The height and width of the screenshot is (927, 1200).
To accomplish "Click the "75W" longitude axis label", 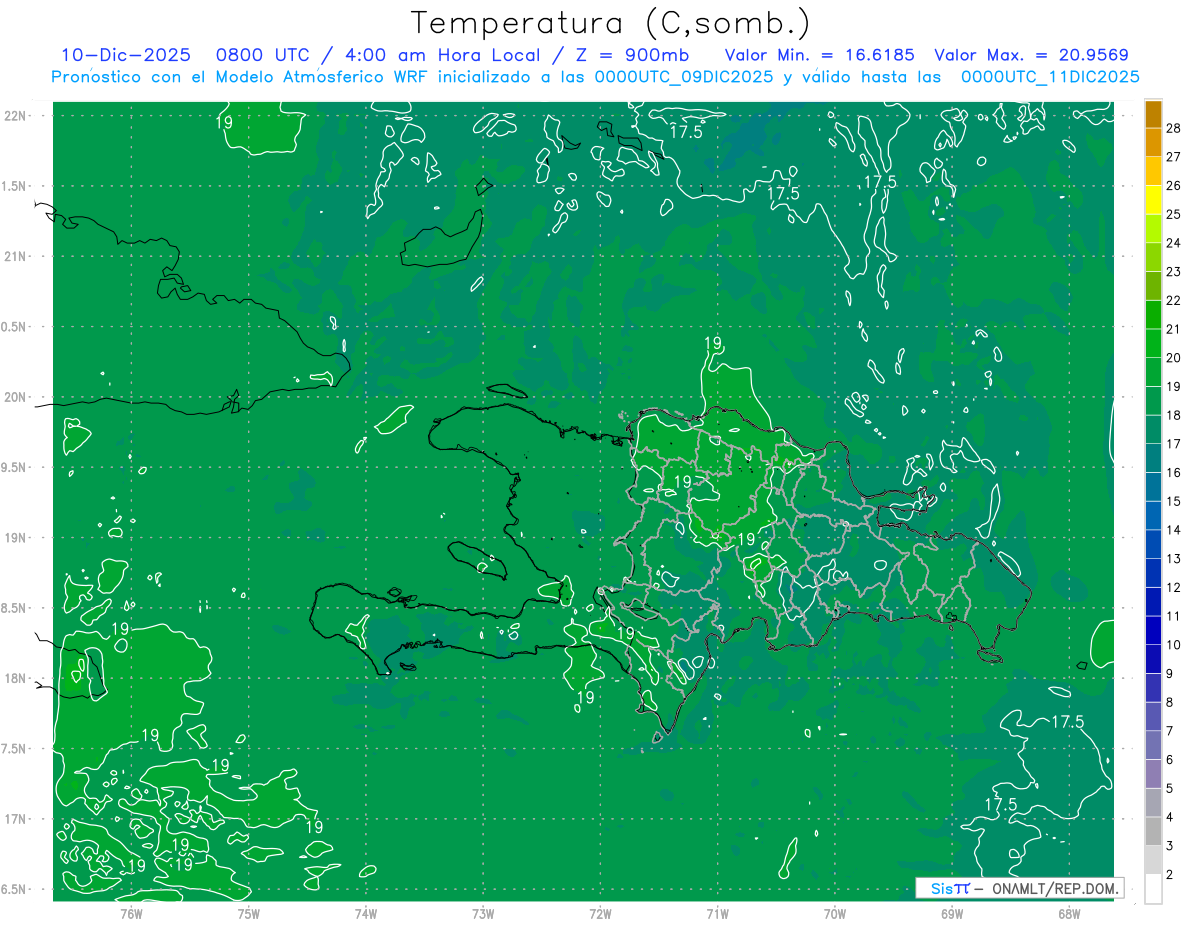I will click(x=248, y=913).
